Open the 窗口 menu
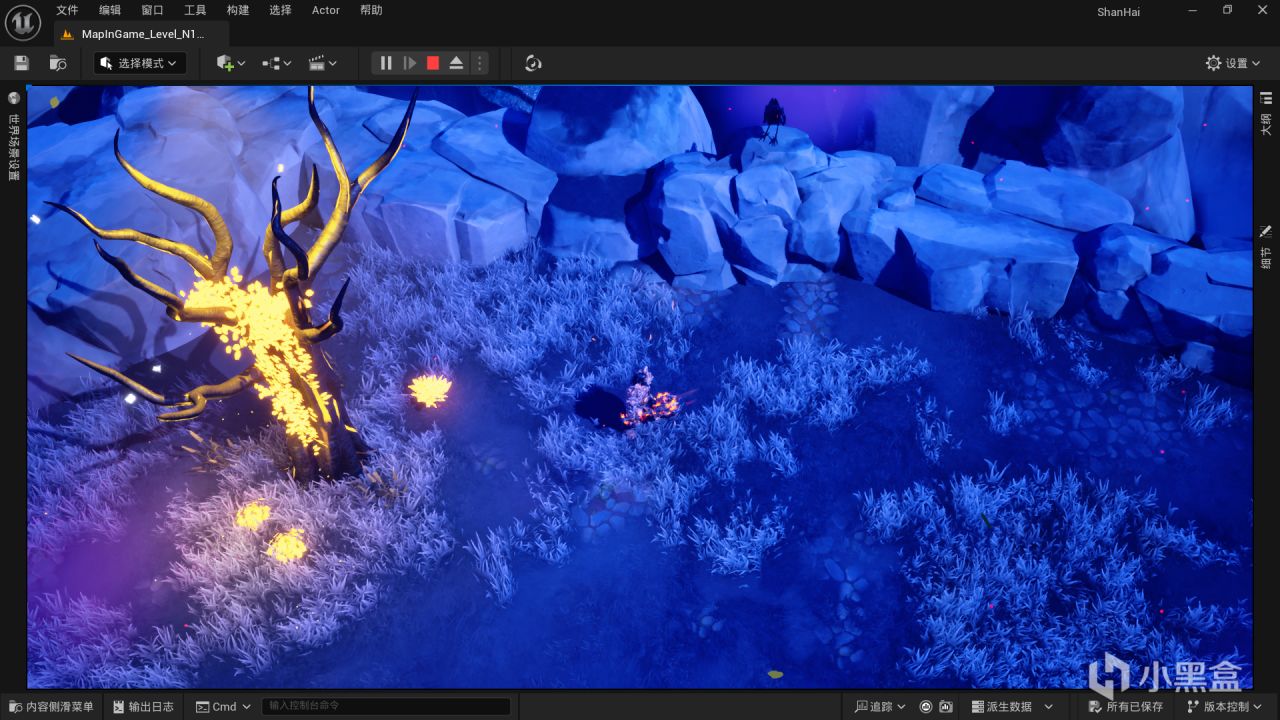This screenshot has width=1280, height=720. 152,10
